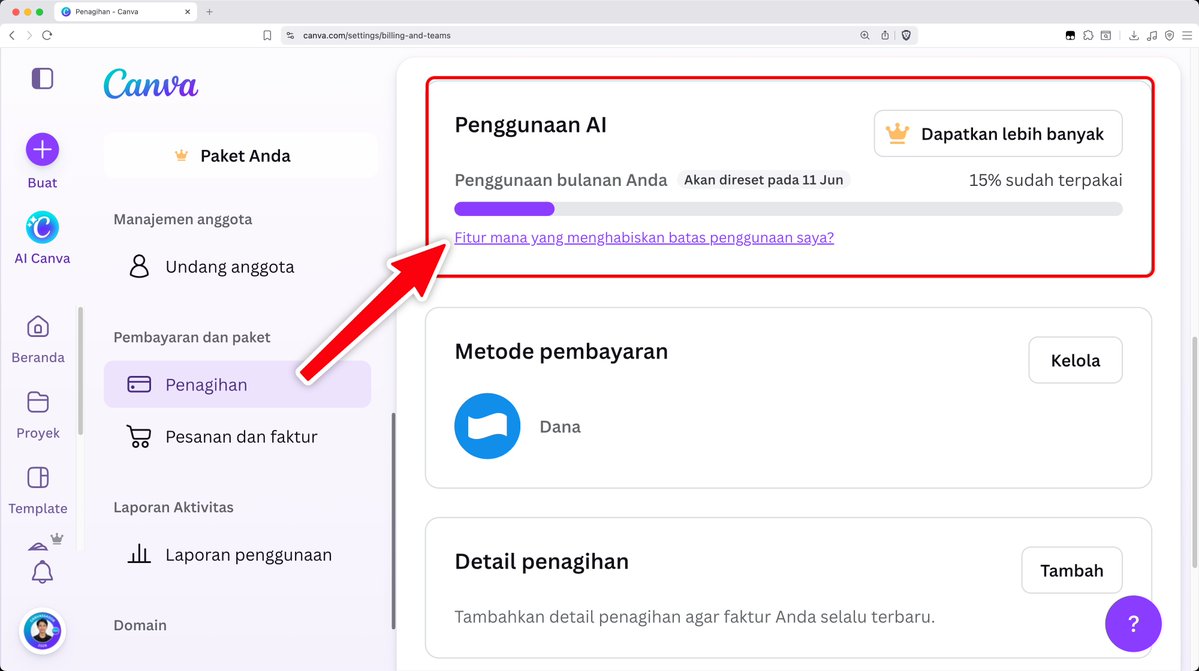1199x671 pixels.
Task: Click the share icon in address bar
Action: [885, 35]
